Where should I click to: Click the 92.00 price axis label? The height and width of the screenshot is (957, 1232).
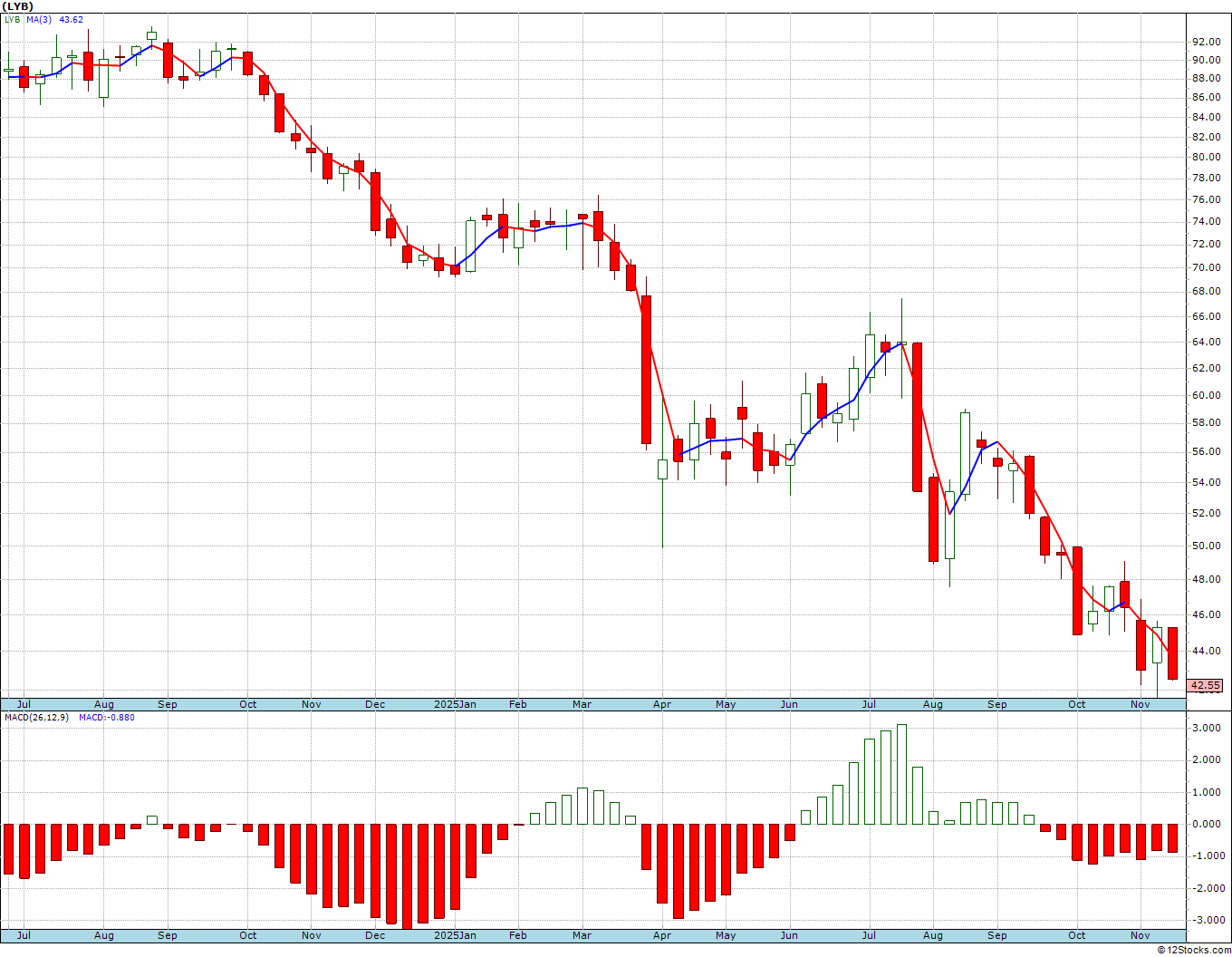coord(1205,42)
